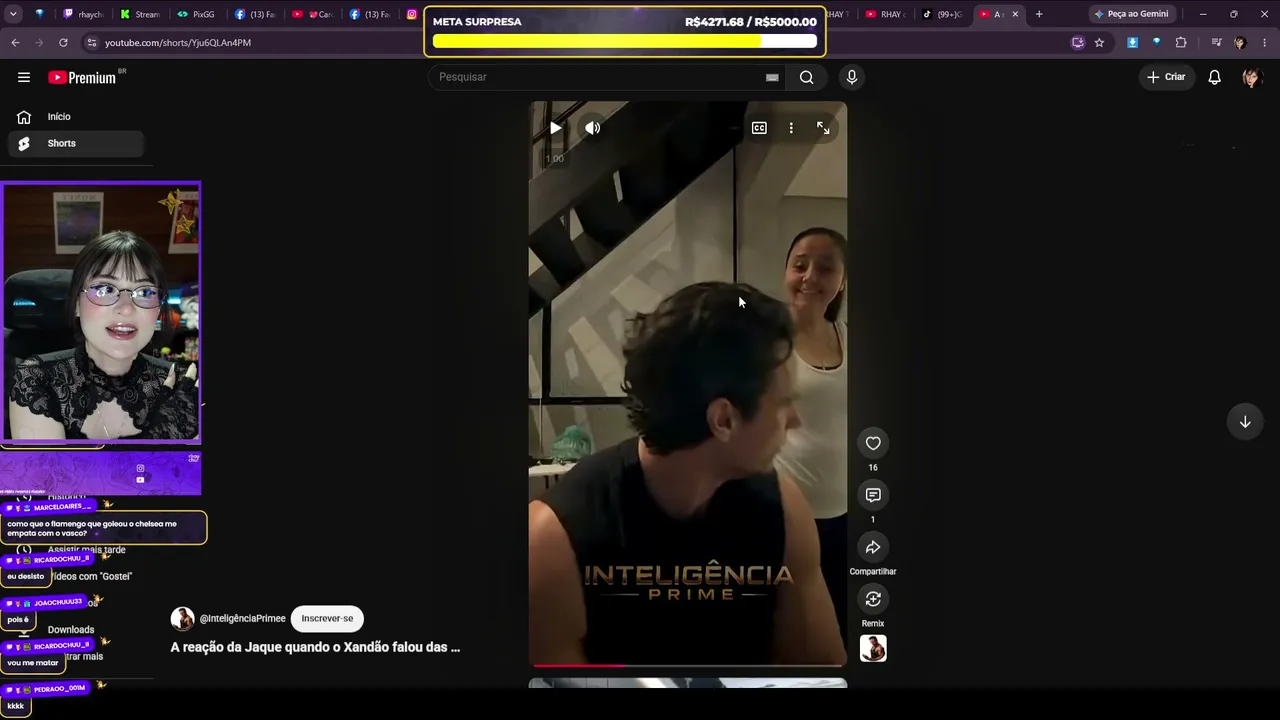
Task: Subscribe with the Inscrever-se button
Action: point(327,618)
